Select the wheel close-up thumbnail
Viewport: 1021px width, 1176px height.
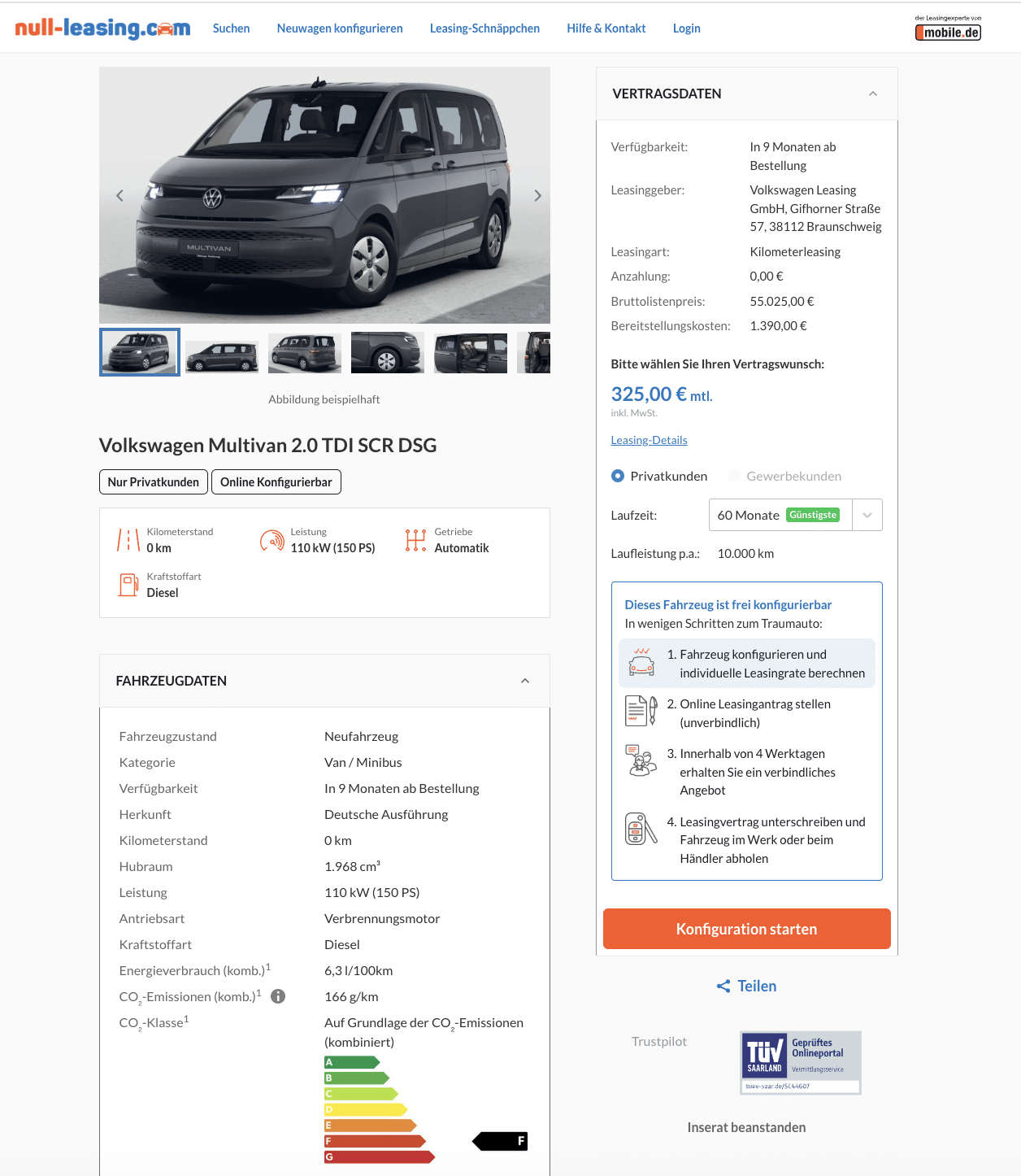[388, 352]
